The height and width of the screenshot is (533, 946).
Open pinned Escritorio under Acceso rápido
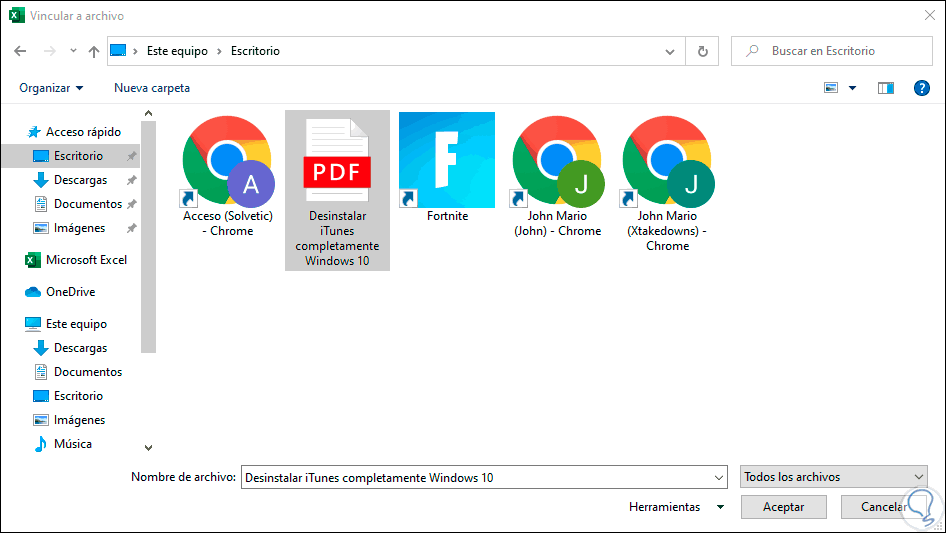(71, 156)
